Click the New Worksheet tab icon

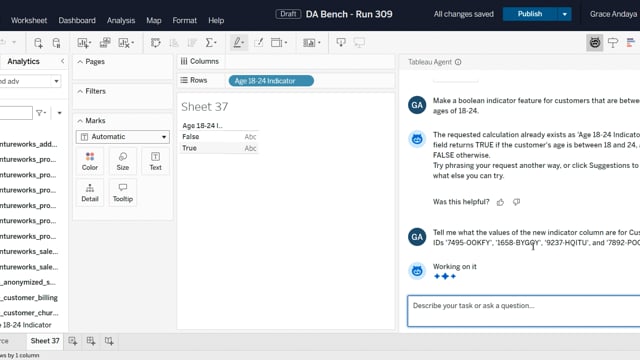click(x=73, y=341)
